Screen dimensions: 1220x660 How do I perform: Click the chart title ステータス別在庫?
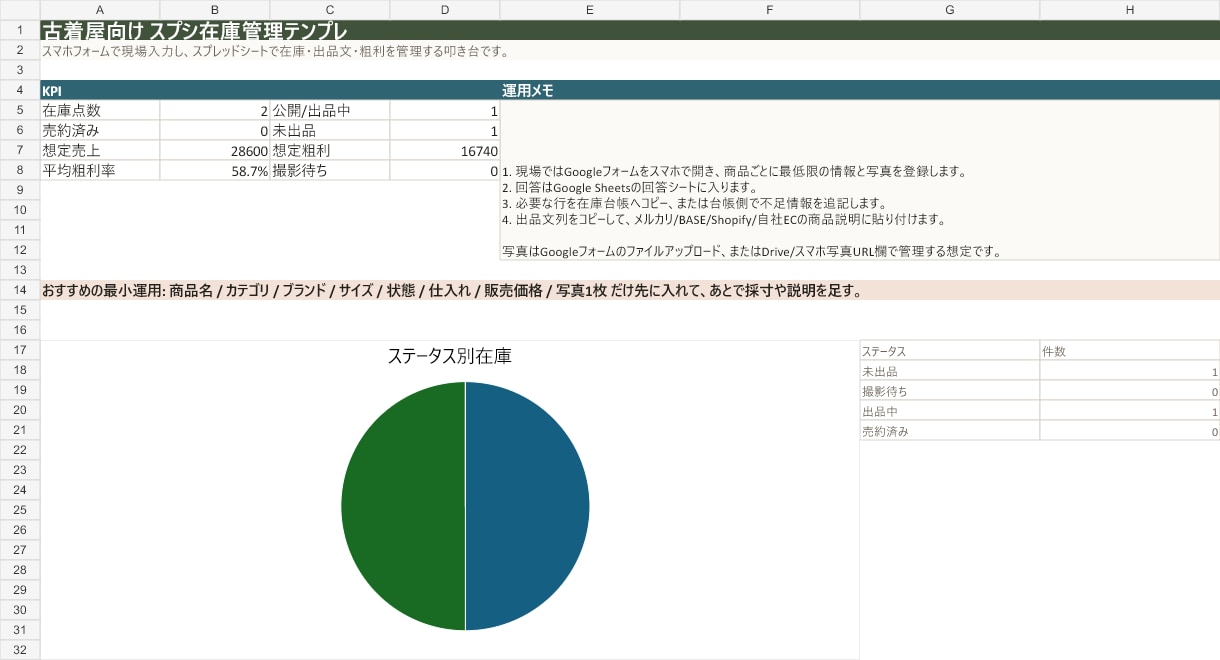[x=450, y=355]
